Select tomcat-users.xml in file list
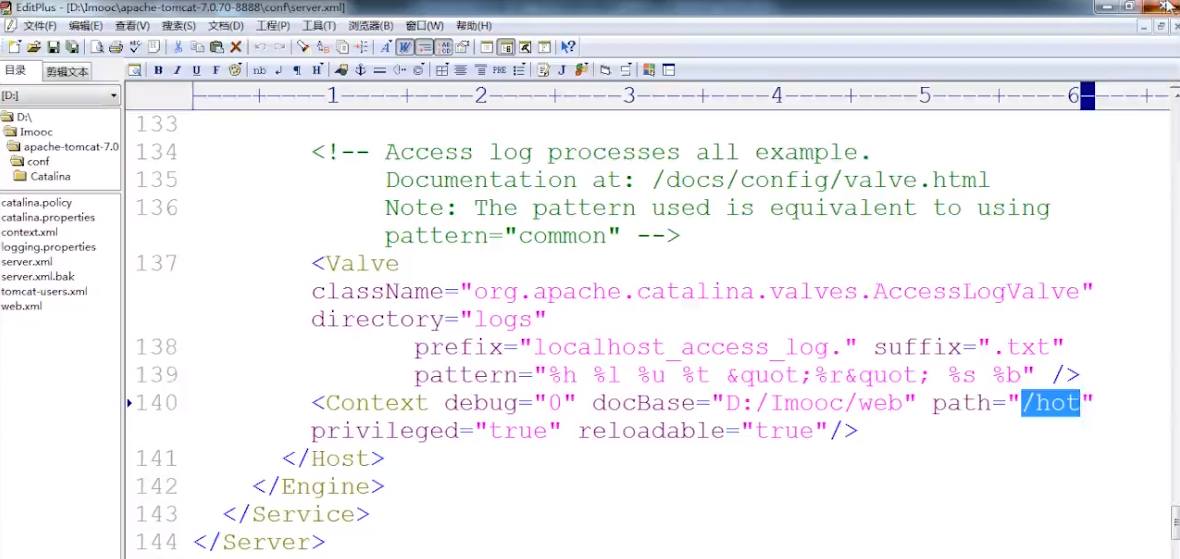Screen dimensions: 1180x559 pos(44,291)
